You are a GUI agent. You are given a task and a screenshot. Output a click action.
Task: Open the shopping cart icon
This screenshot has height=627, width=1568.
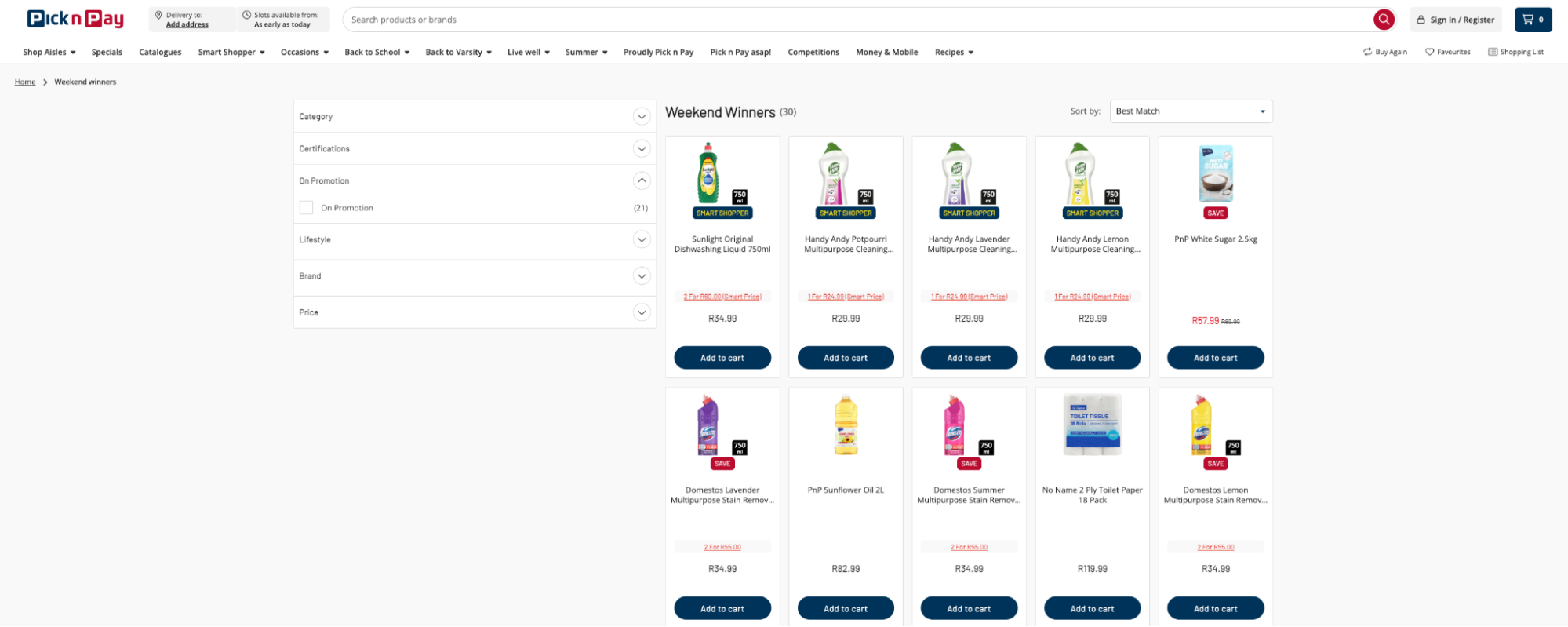pyautogui.click(x=1528, y=20)
